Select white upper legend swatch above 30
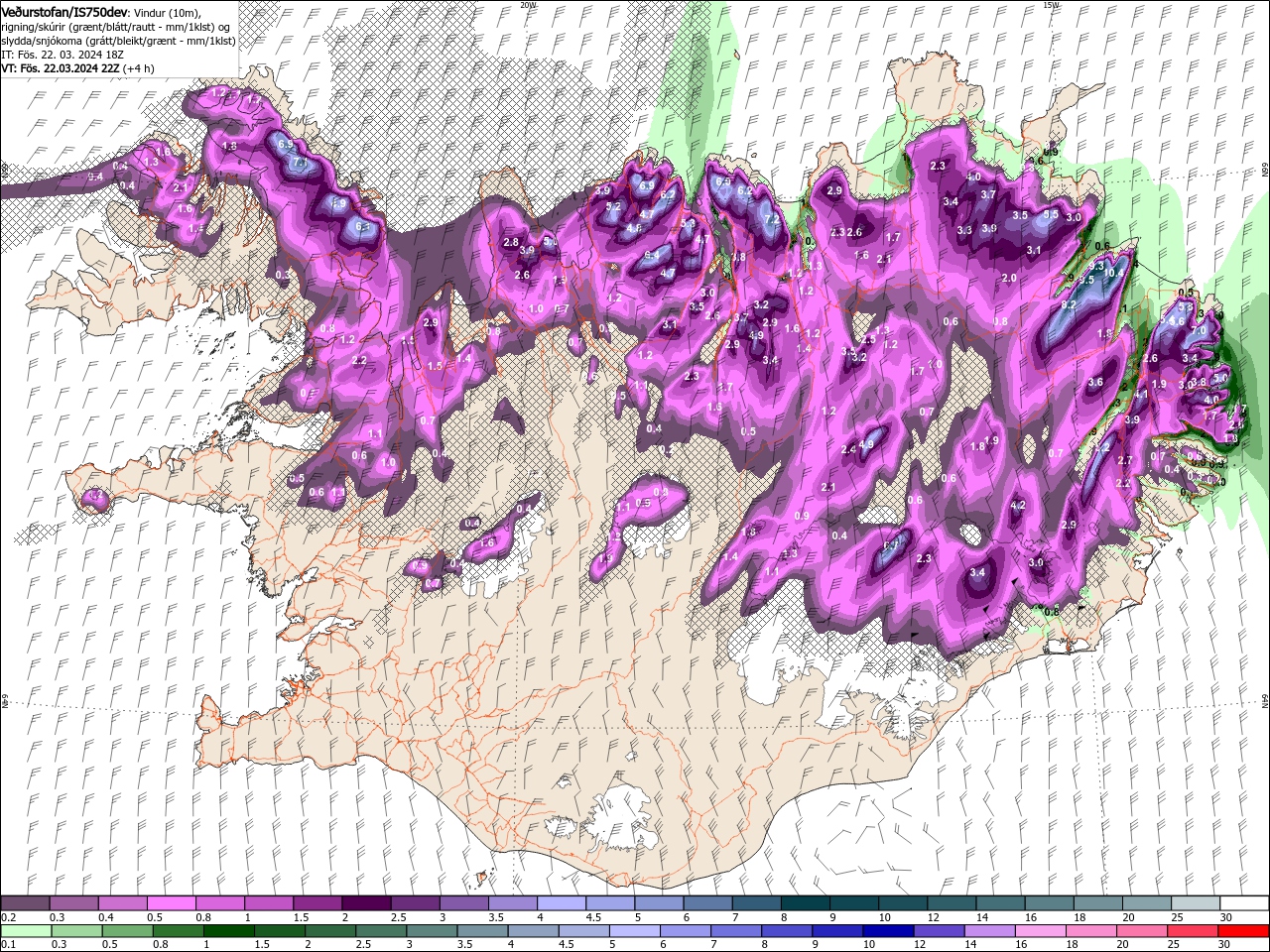 (1244, 903)
